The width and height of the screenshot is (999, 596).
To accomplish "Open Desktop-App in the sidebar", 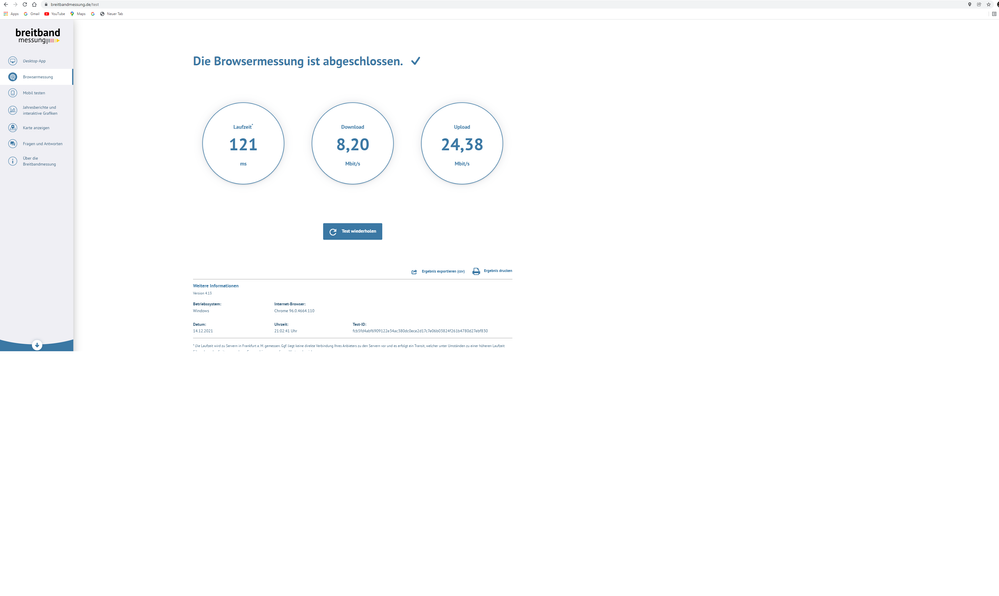I will click(36, 61).
